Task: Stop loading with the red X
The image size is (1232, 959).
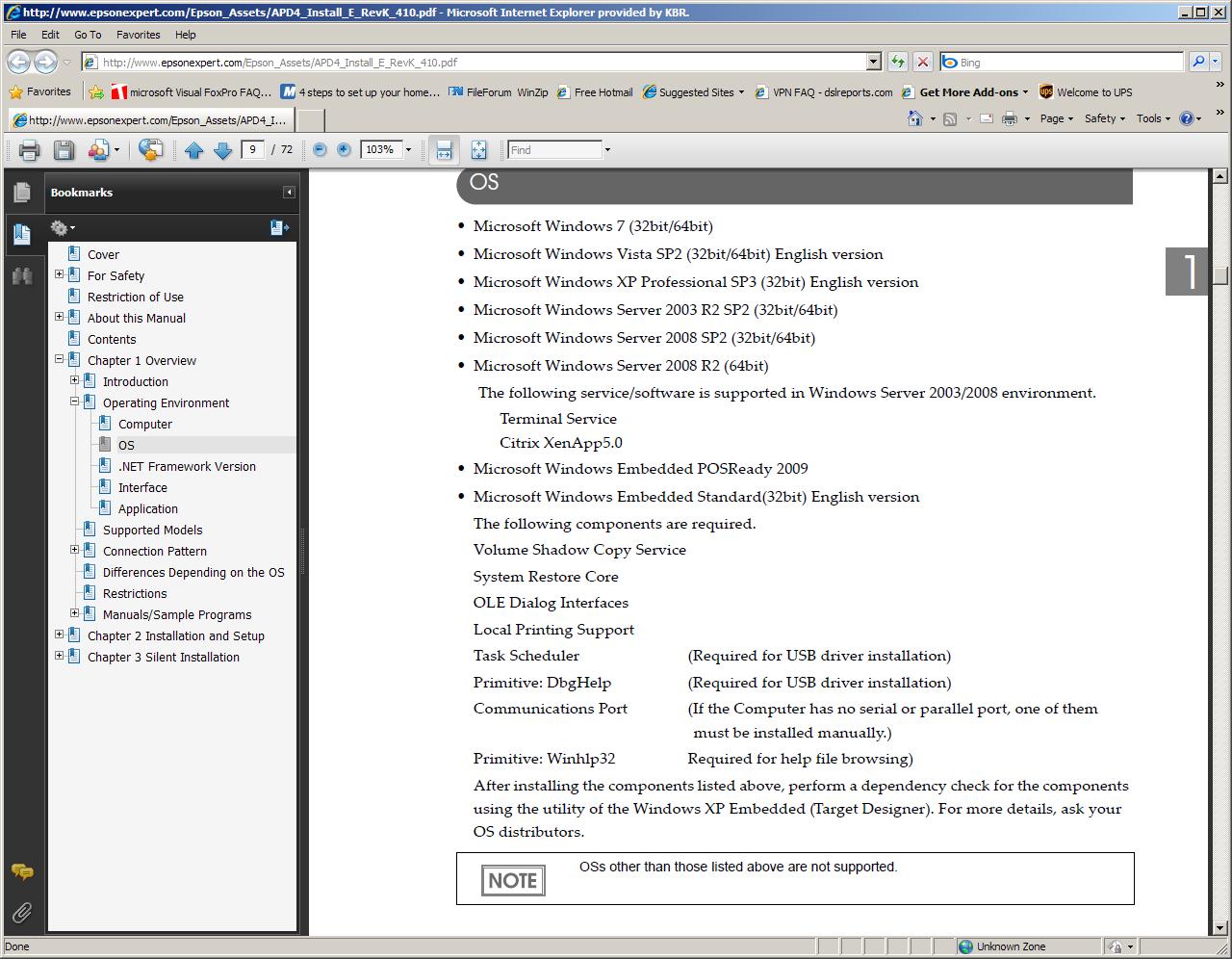Action: click(x=923, y=62)
